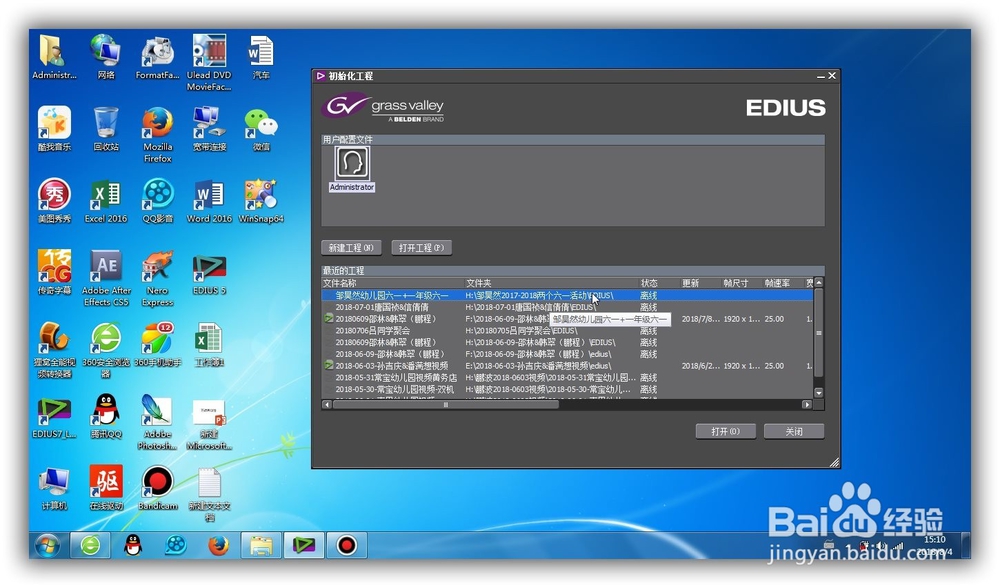Launch Excel 2016 desktop shortcut
Viewport: 1000px width, 588px height.
coord(106,201)
